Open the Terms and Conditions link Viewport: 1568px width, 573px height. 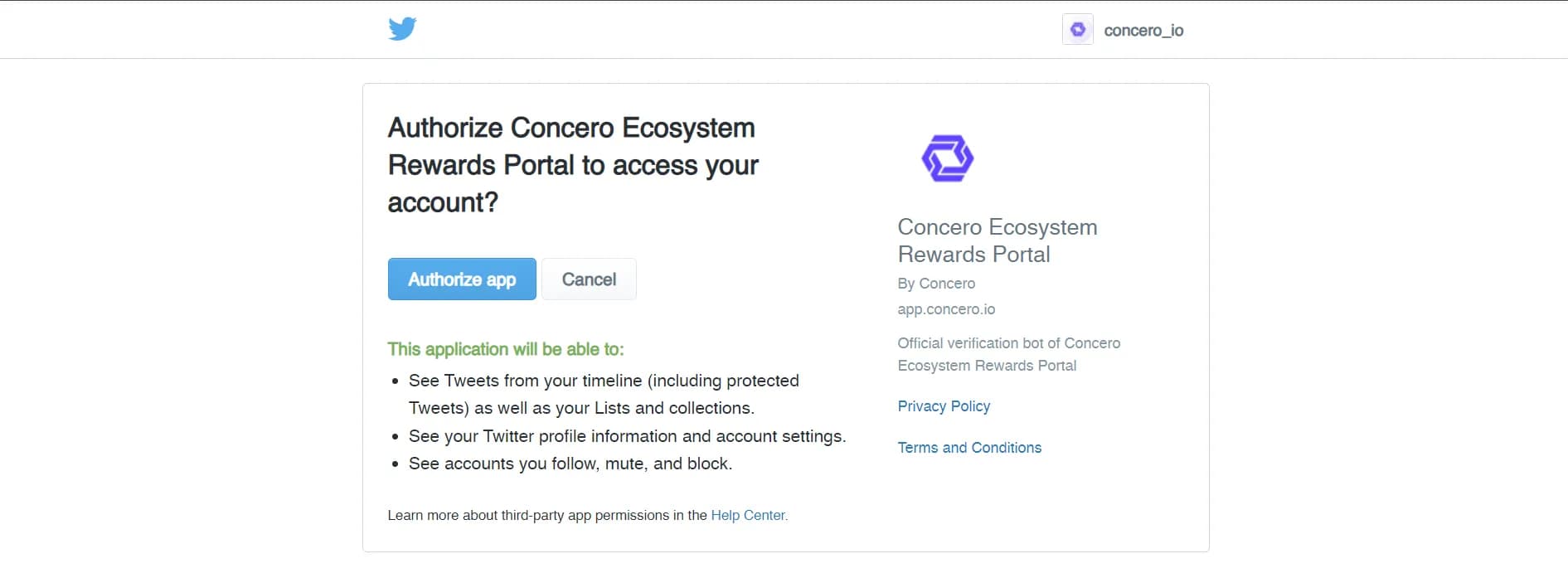pos(969,448)
